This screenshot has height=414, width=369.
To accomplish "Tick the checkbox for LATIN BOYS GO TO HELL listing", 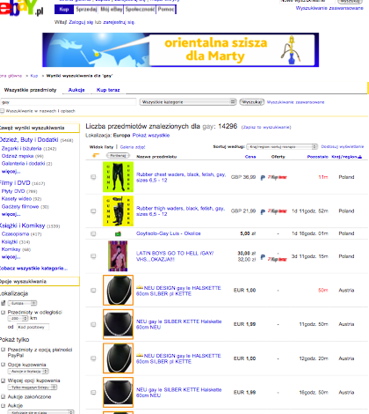I will pos(93,256).
